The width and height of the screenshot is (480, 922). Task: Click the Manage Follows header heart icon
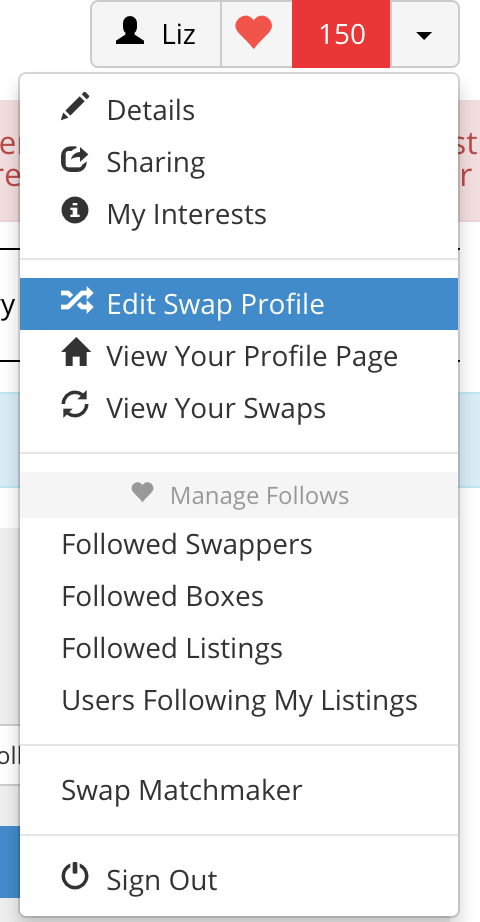click(142, 492)
